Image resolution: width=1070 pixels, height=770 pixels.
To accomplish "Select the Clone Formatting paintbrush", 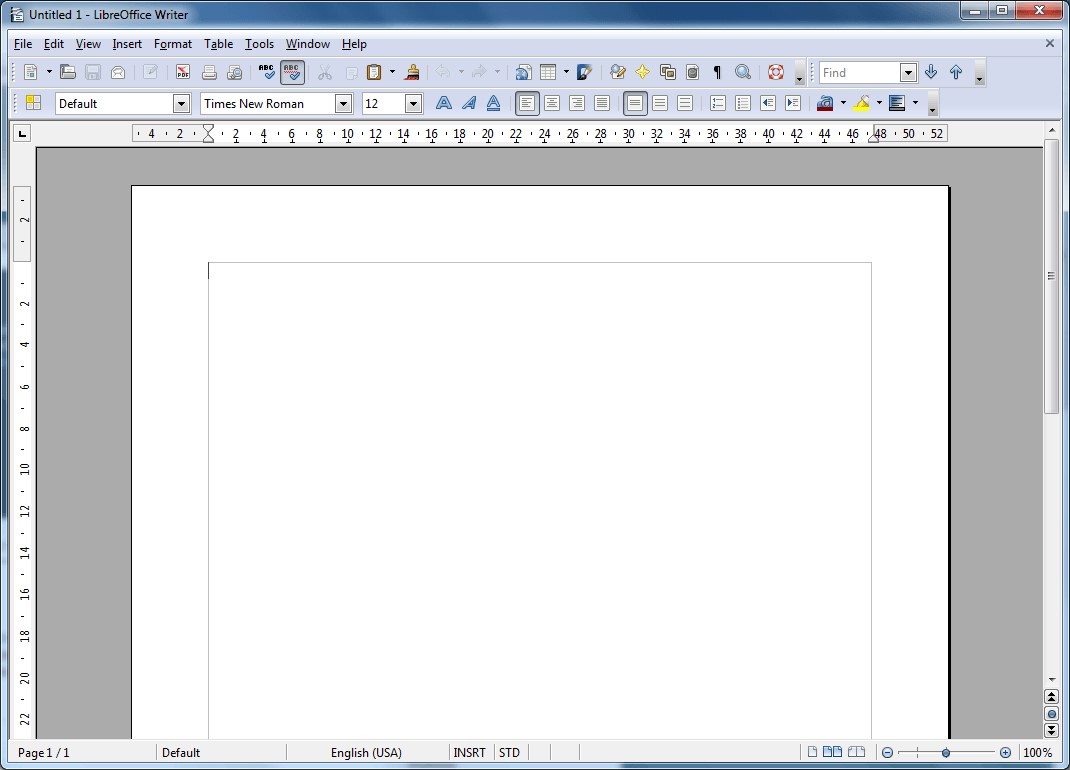I will pos(412,72).
